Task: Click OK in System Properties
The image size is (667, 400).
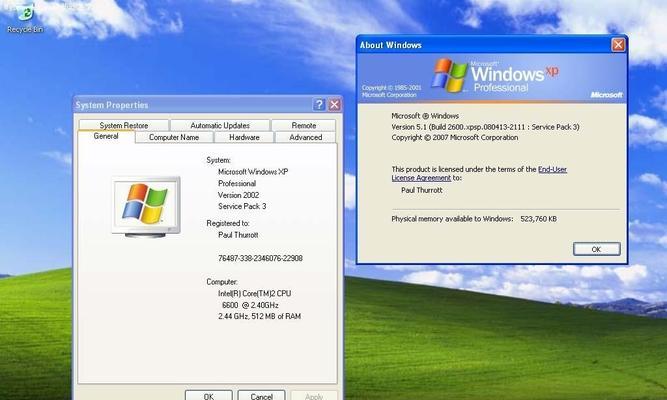Action: pos(208,395)
